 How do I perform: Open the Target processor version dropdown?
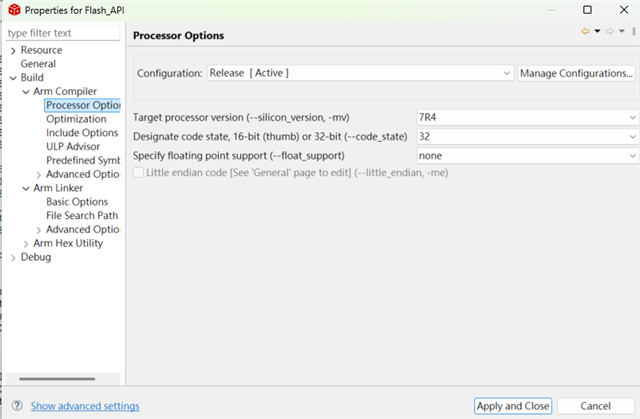[x=527, y=117]
